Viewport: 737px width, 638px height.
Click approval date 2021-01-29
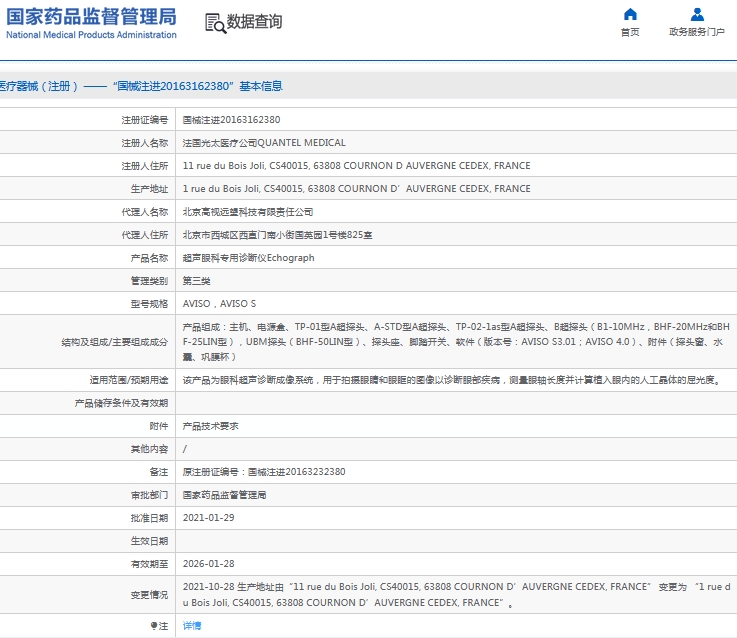(x=208, y=518)
